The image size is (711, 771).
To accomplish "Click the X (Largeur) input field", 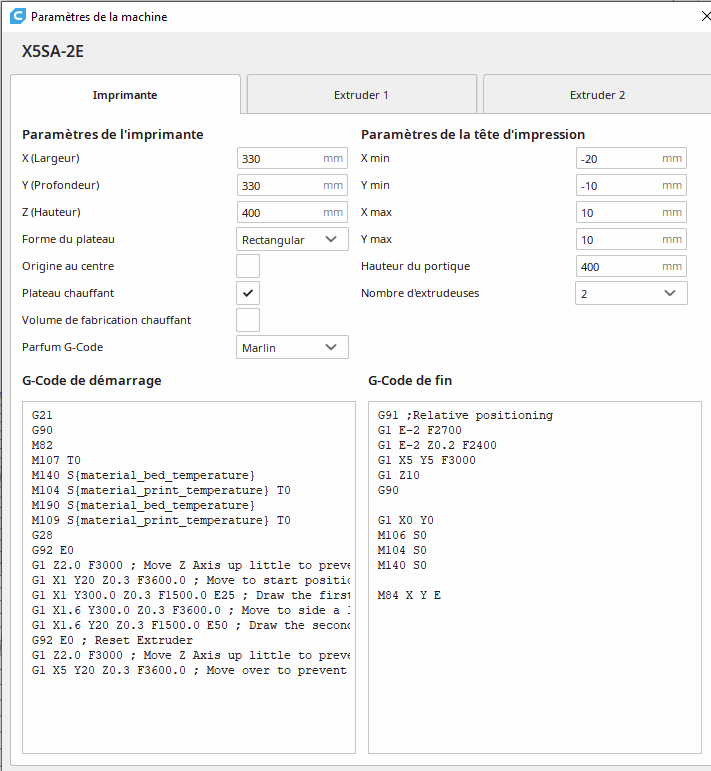I will (292, 158).
